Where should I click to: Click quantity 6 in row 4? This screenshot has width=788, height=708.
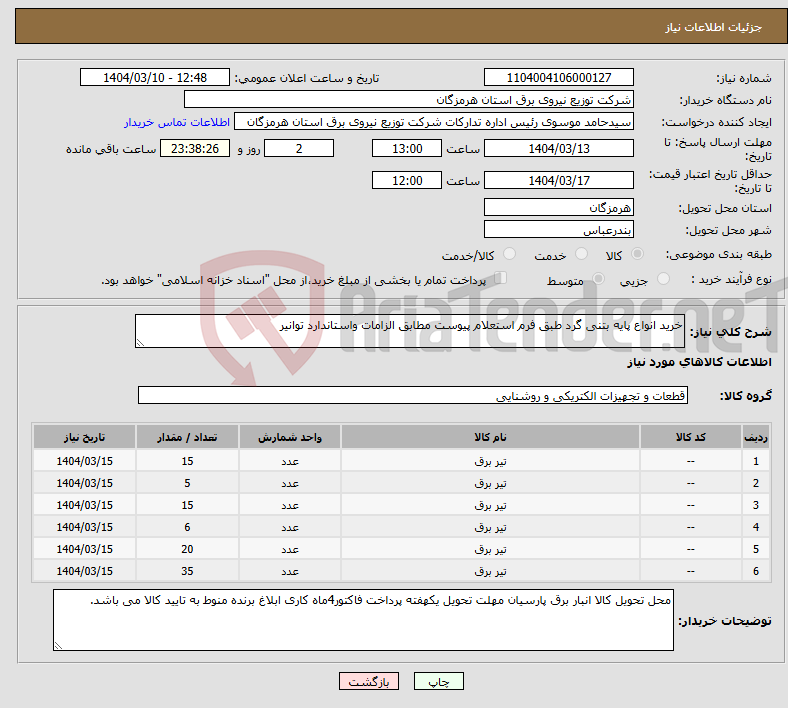click(187, 527)
